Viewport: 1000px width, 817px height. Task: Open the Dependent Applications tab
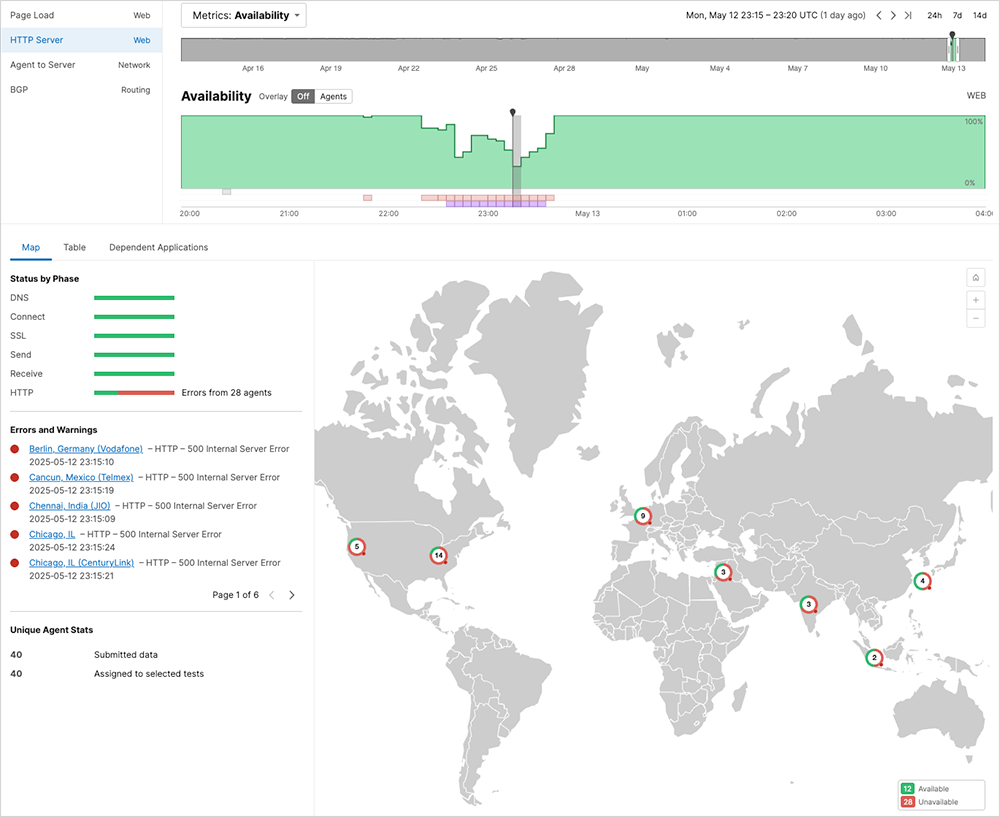tap(158, 247)
